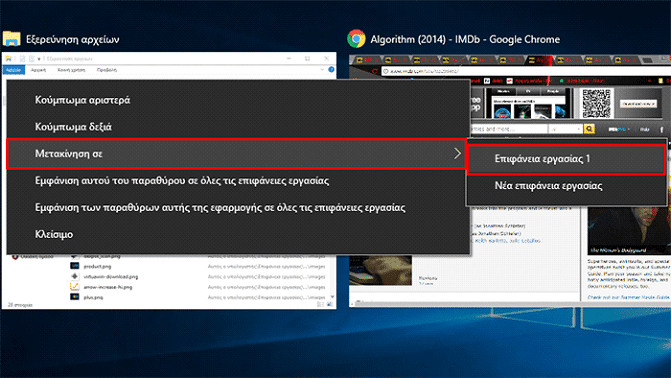Viewport: 671px width, 378px height.
Task: Expand the Μετακίνηση σε submenu arrow
Action: point(457,153)
